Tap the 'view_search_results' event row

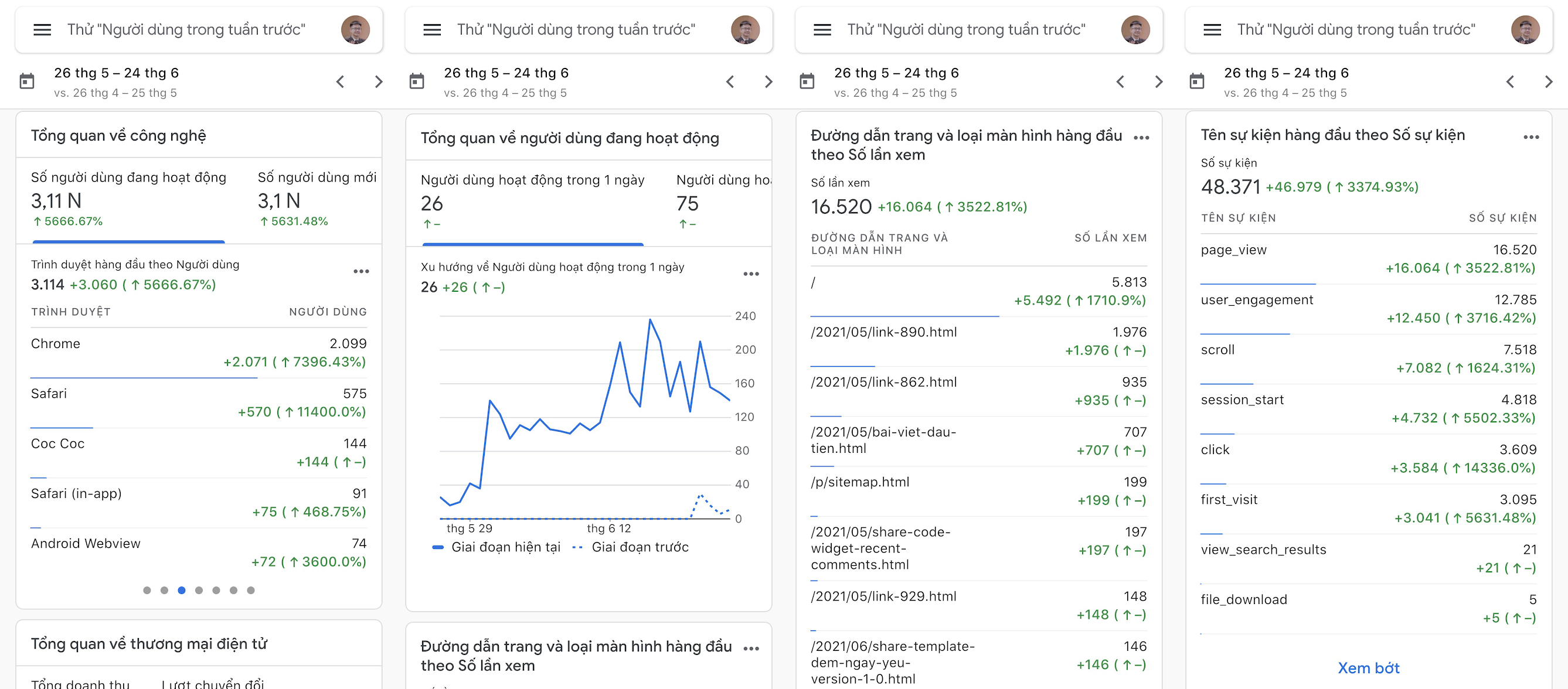[1368, 559]
